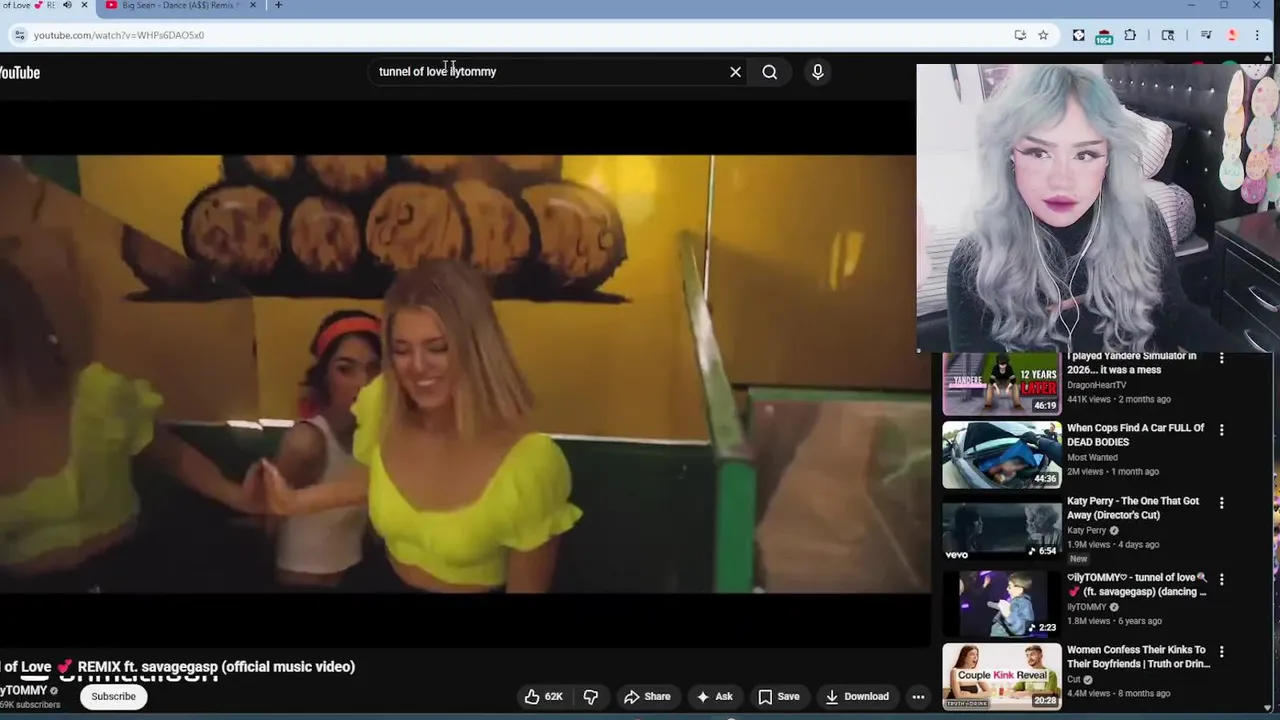Open Chrome extensions puzzle icon
Screen dimensions: 1280x720
click(1130, 35)
